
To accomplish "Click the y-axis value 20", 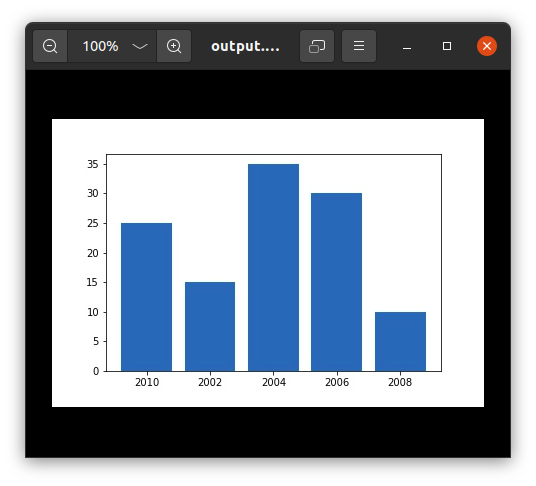I will pos(93,253).
